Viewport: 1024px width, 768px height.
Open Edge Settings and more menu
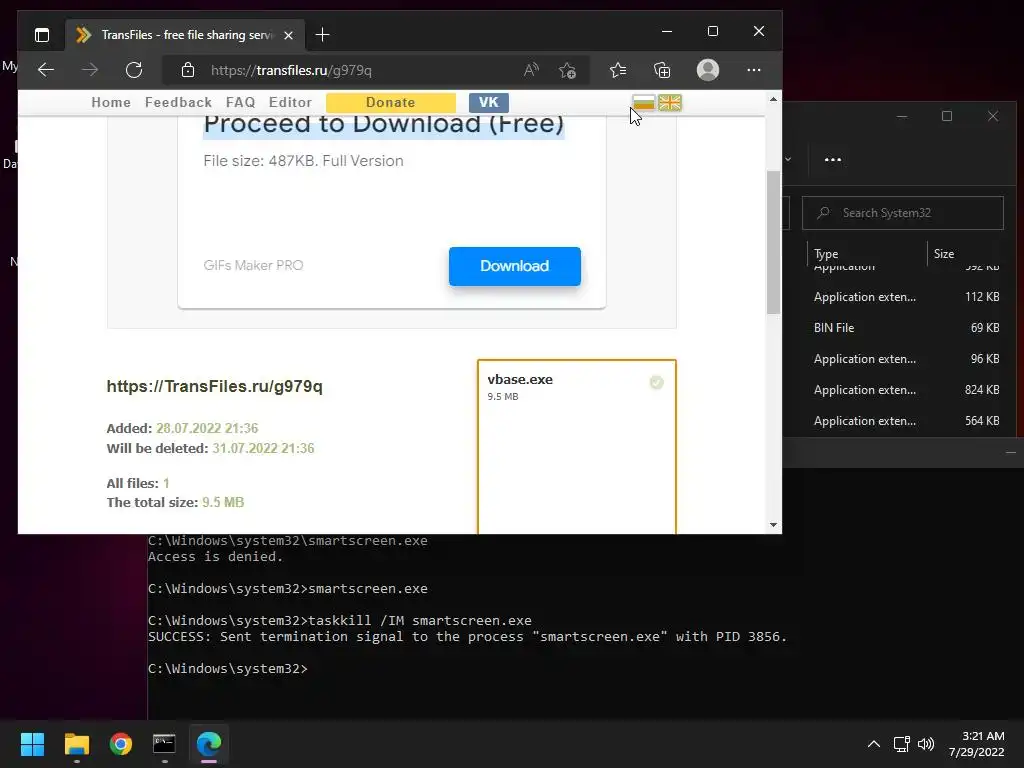(x=754, y=70)
